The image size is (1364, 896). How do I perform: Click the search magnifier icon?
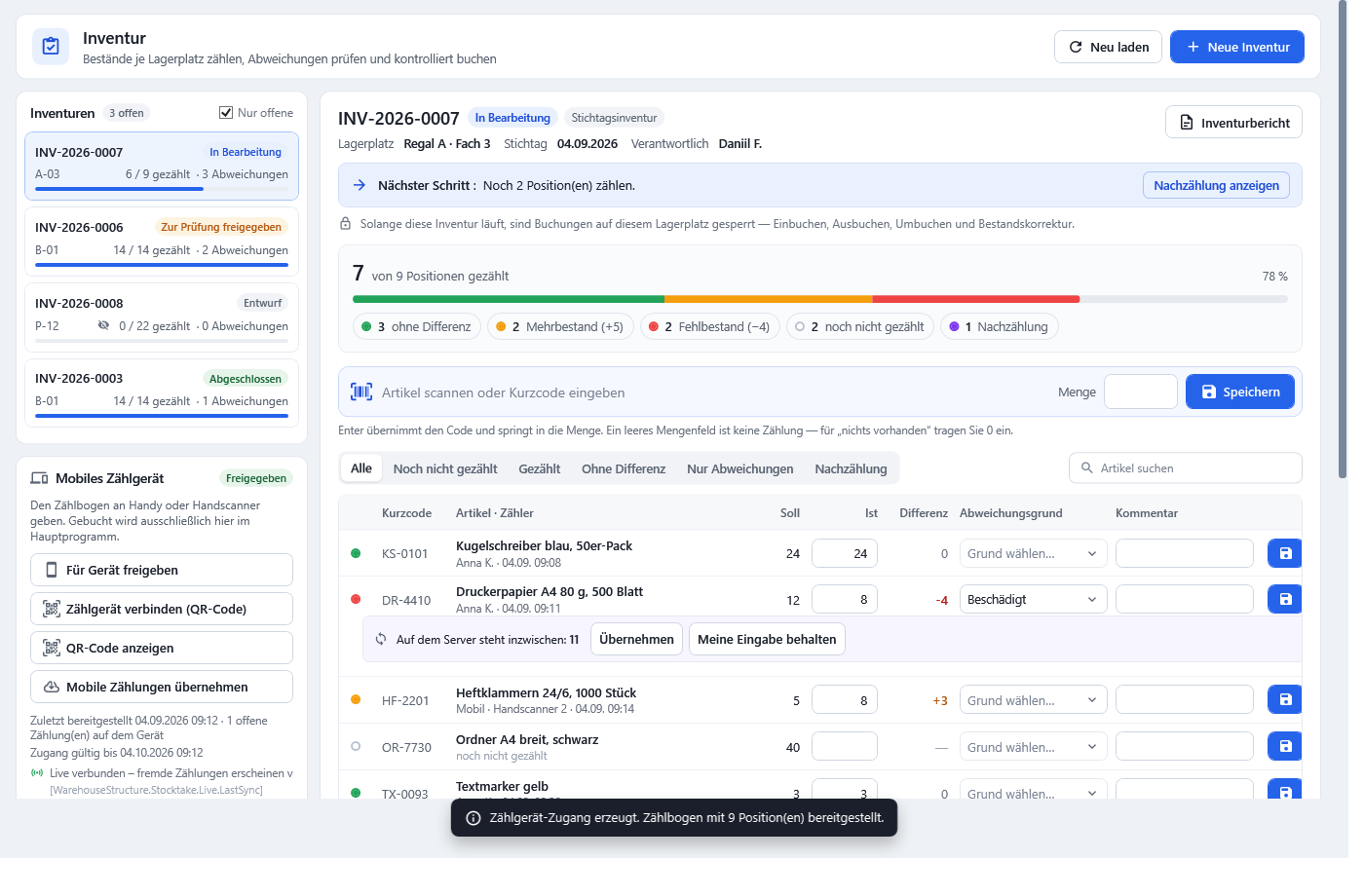click(x=1087, y=468)
